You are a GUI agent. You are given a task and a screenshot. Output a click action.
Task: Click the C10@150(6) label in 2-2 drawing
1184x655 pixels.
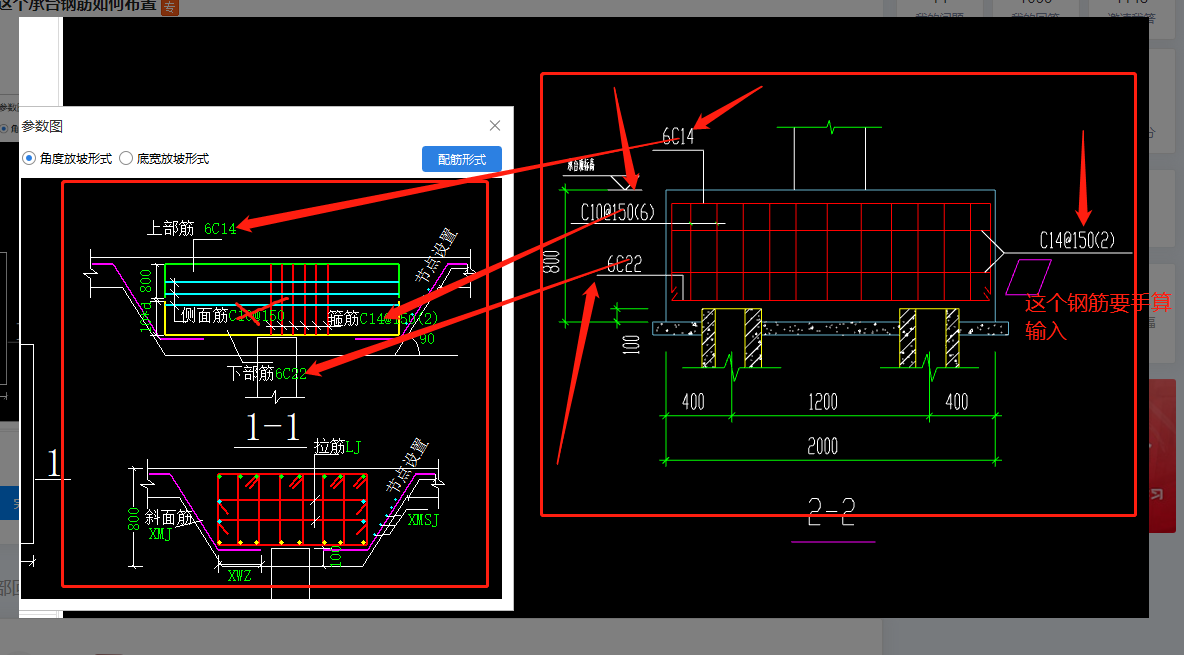point(618,212)
